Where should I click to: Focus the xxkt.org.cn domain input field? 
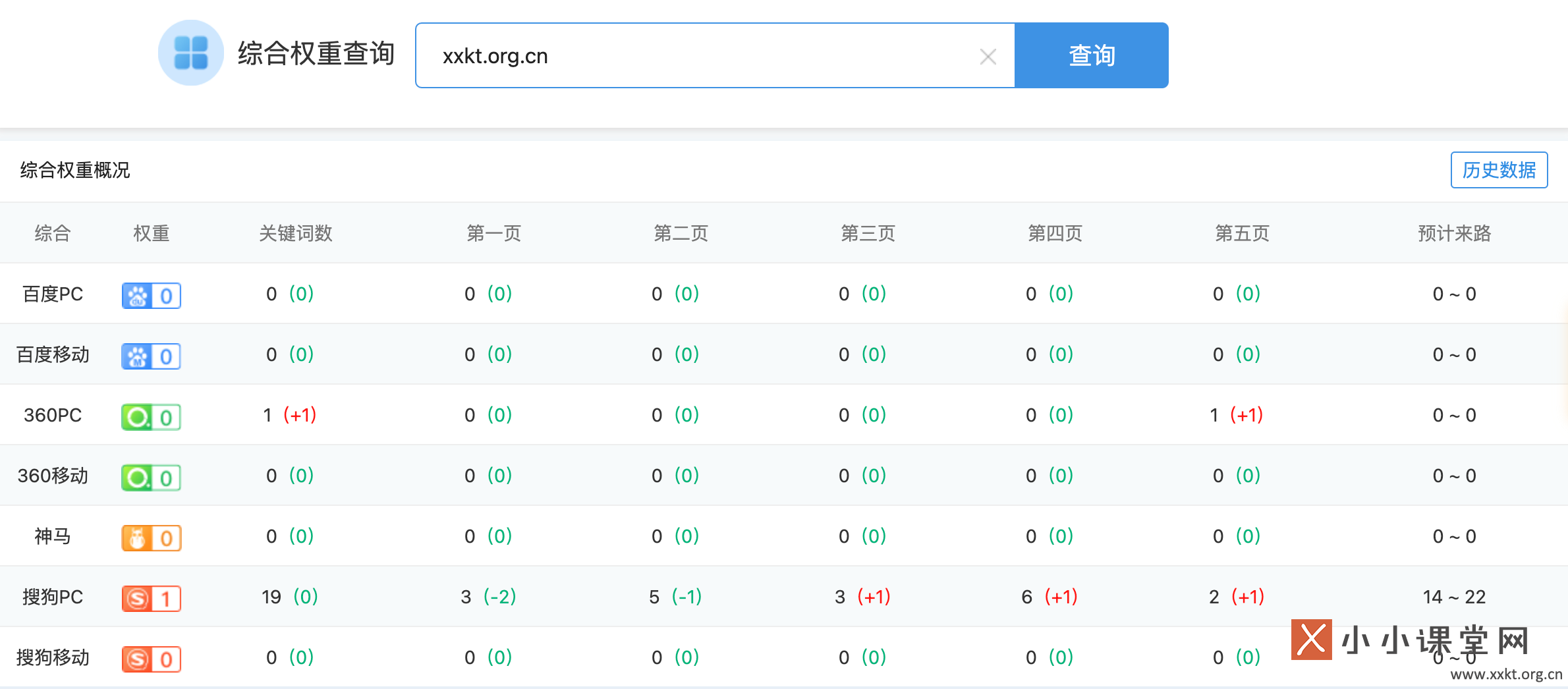pyautogui.click(x=715, y=55)
